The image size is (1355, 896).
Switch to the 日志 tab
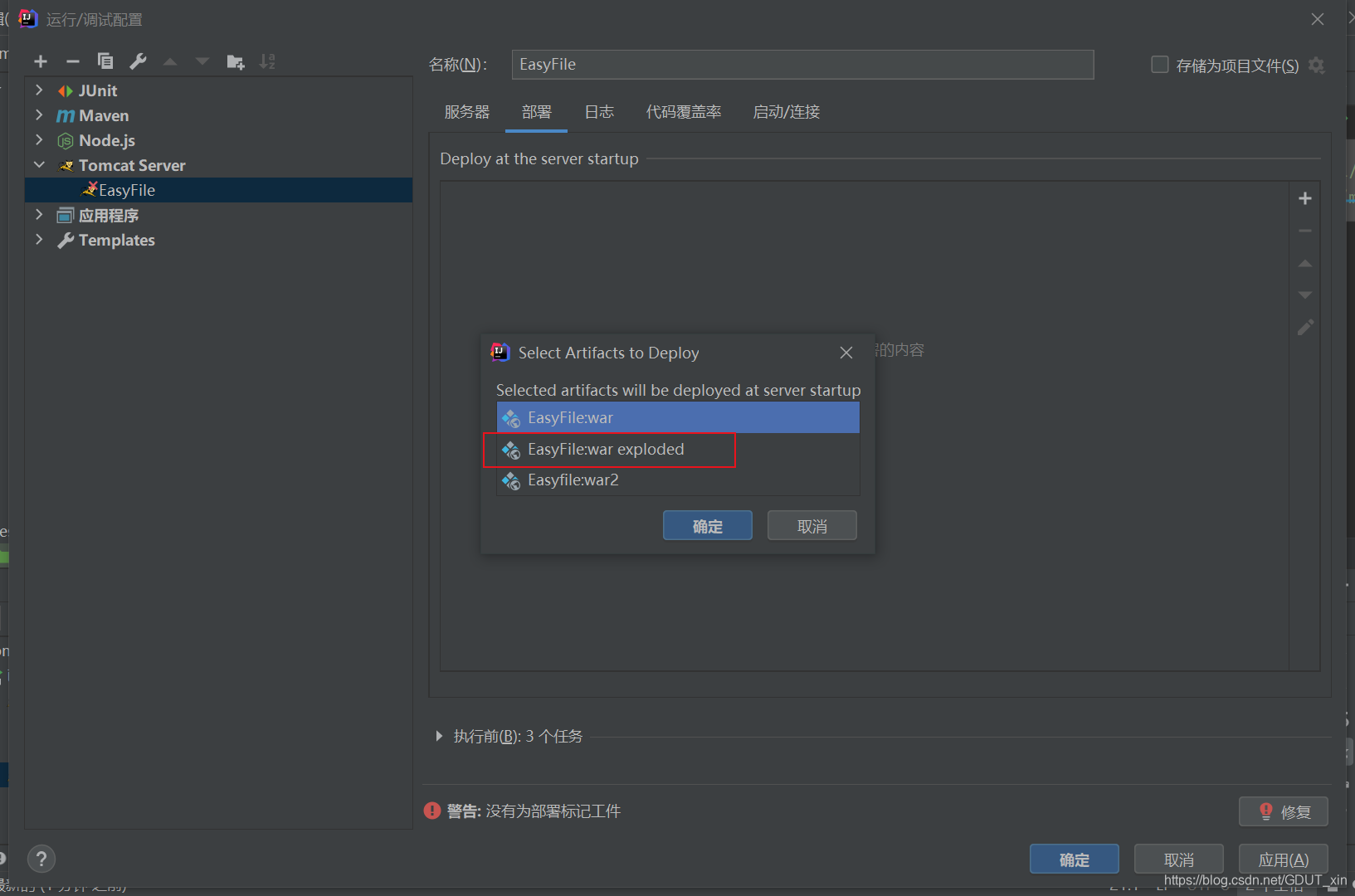pyautogui.click(x=599, y=112)
